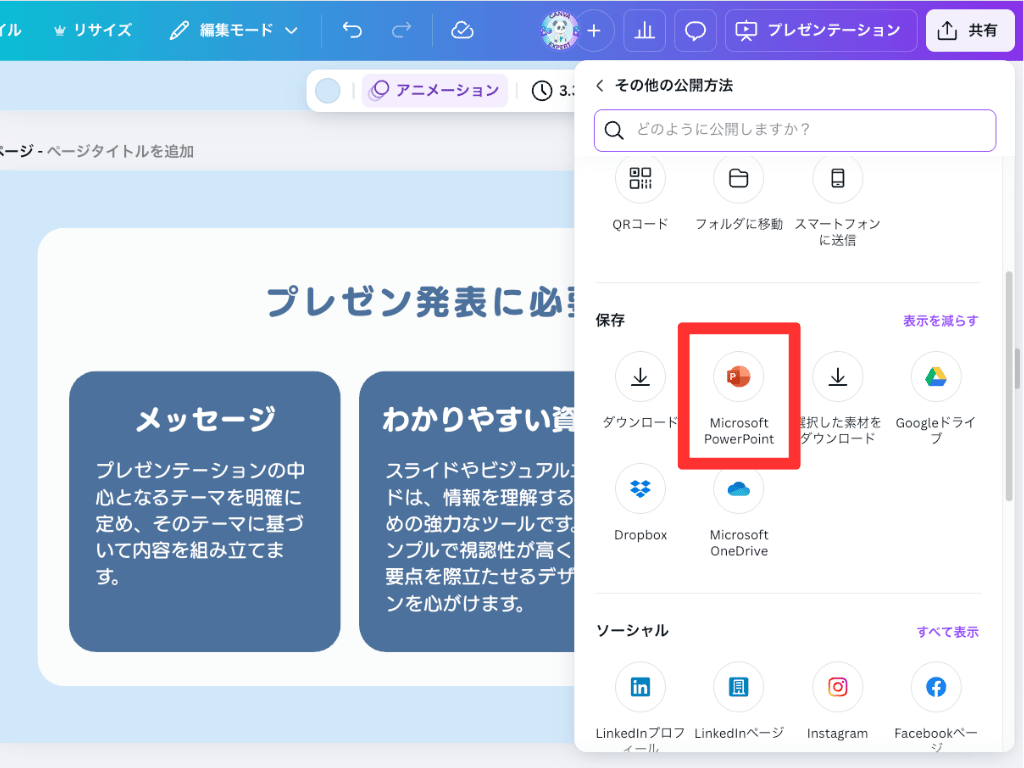The height and width of the screenshot is (768, 1024).
Task: Click the background color circle swatch
Action: click(328, 90)
